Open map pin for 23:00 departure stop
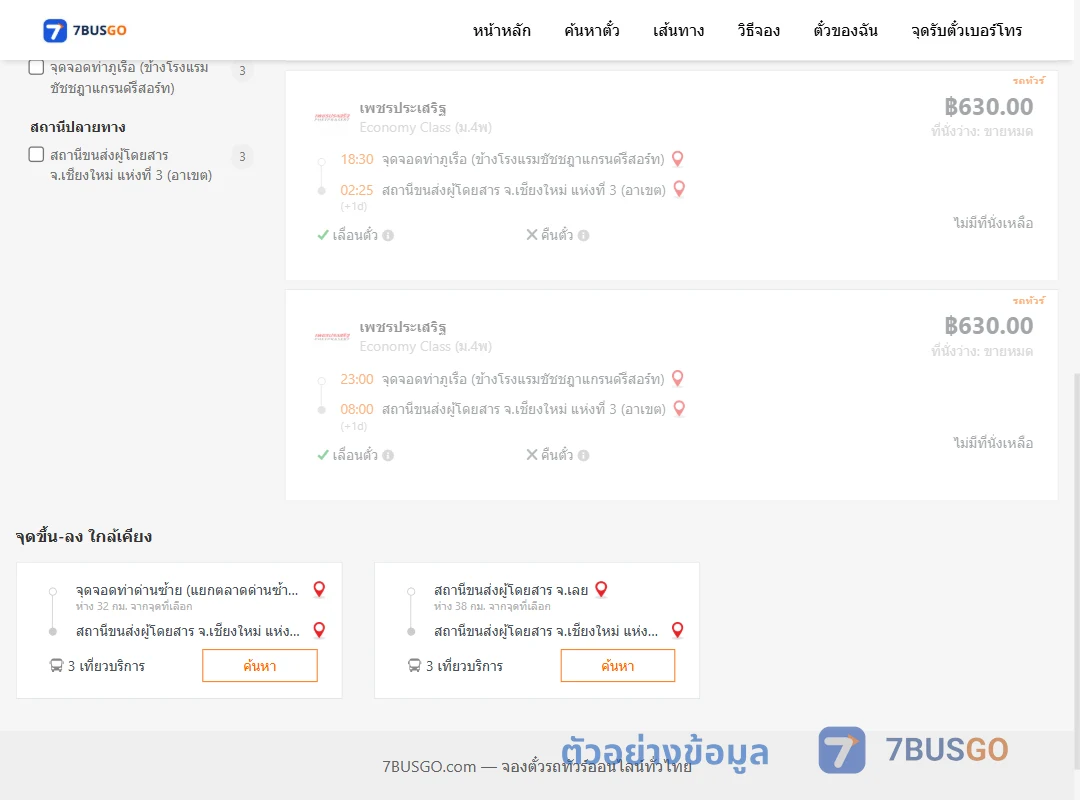This screenshot has height=800, width=1080. point(678,378)
